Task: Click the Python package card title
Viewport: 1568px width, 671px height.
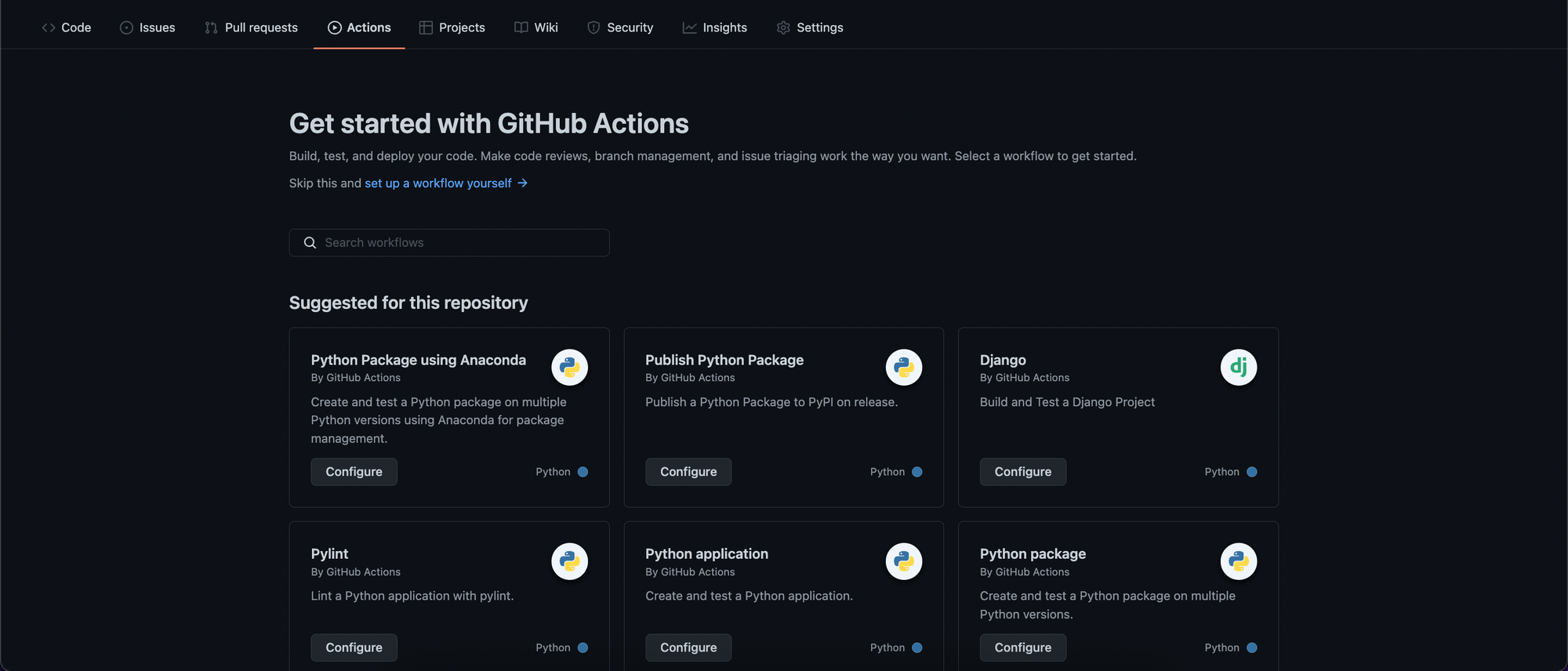Action: [x=1033, y=553]
